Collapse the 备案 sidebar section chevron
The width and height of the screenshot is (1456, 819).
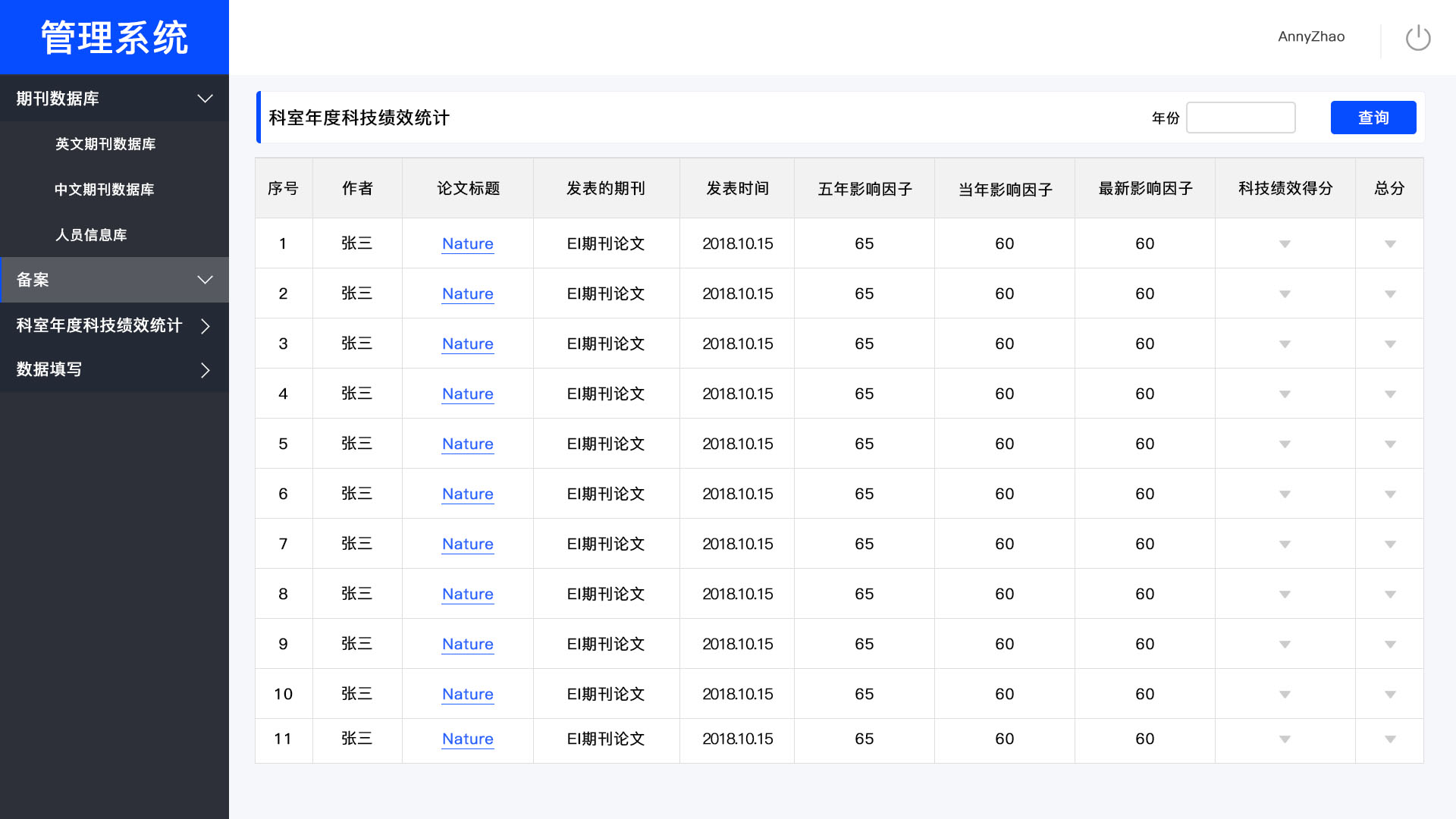205,280
